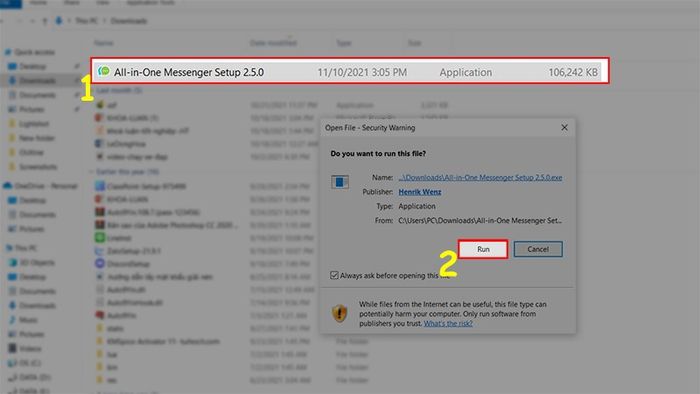This screenshot has width=700, height=394.
Task: Click the Quick access star icon
Action: point(8,52)
